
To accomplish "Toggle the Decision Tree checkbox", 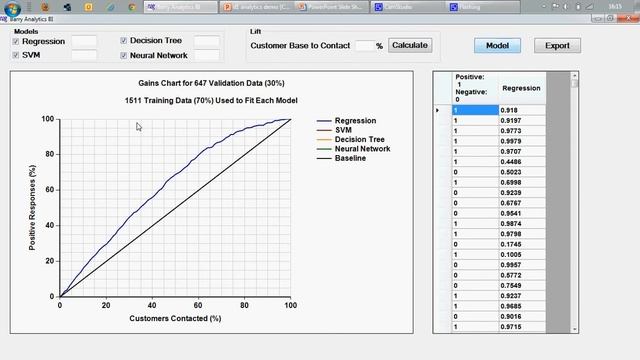I will 124,40.
